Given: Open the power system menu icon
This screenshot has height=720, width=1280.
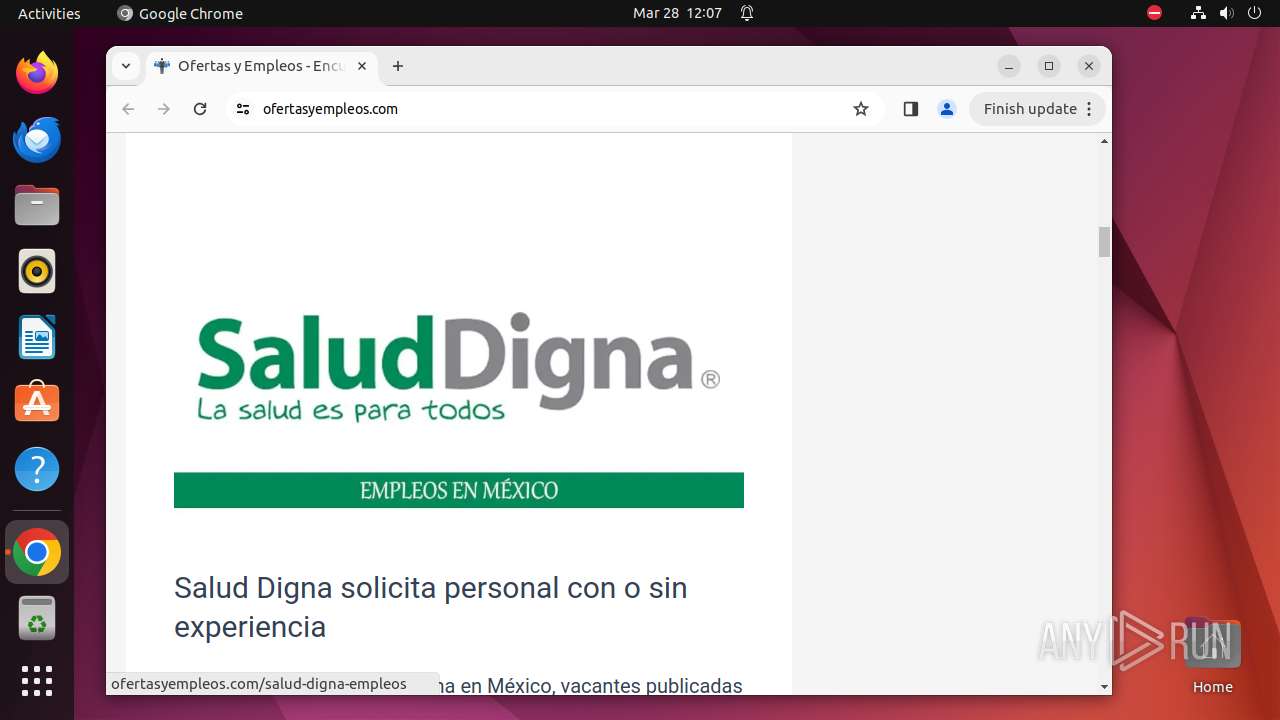Looking at the screenshot, I should (1255, 13).
